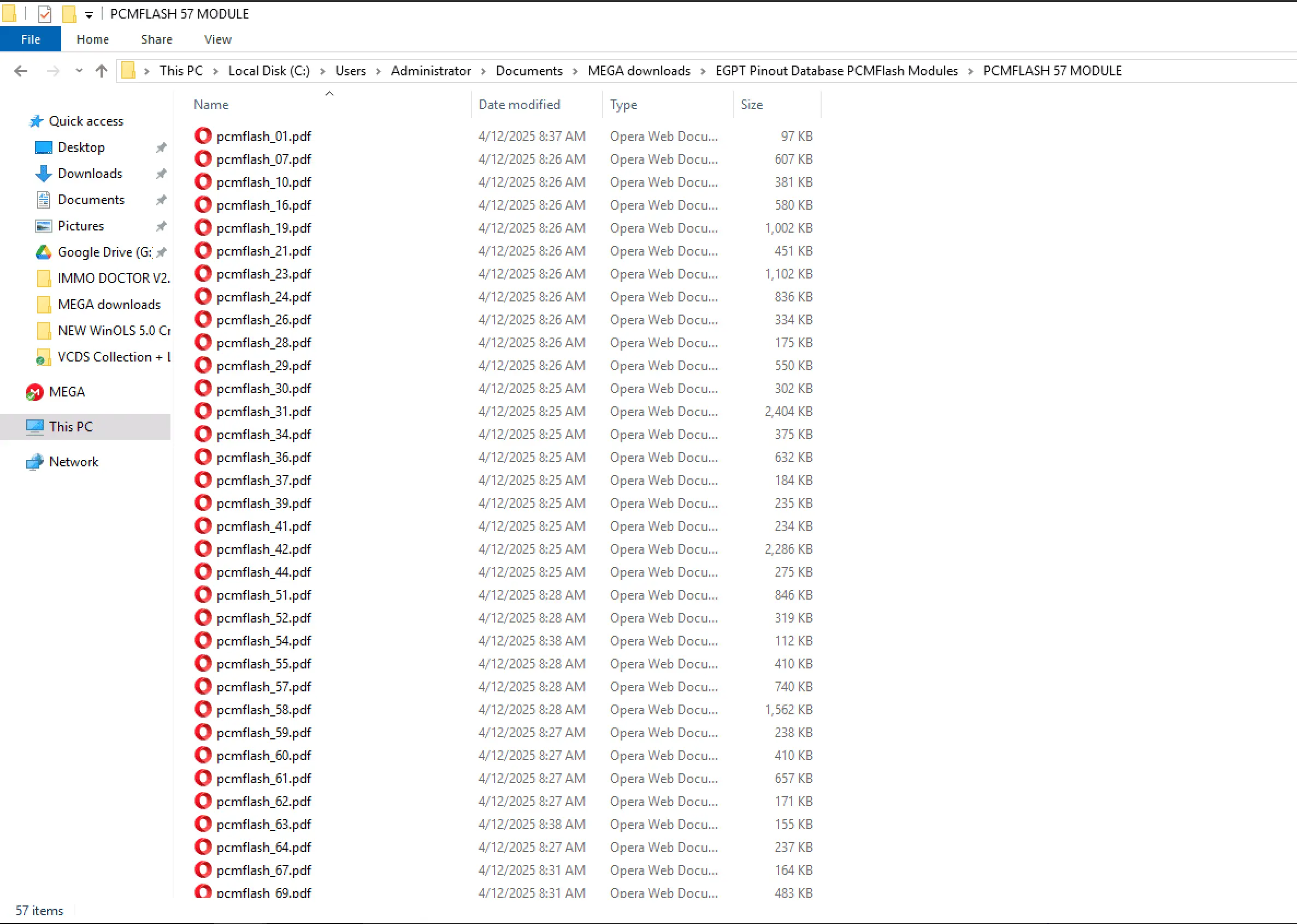Open NEW WinOLS 5.0 folder in sidebar
This screenshot has width=1297, height=924.
click(113, 330)
